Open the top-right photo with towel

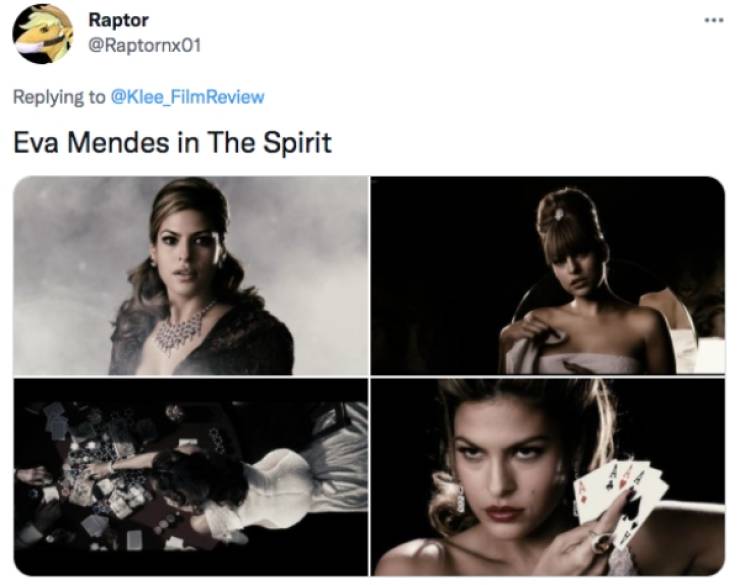pyautogui.click(x=547, y=276)
